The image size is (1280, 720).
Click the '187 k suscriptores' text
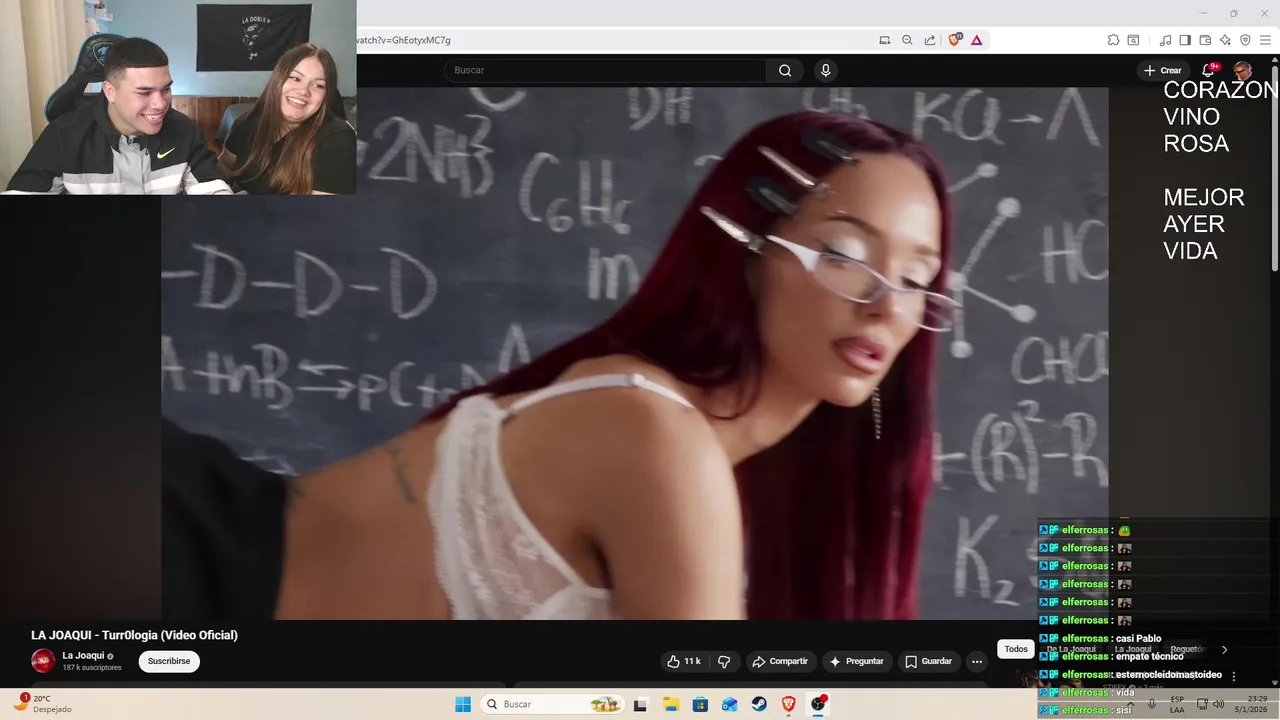tap(92, 667)
